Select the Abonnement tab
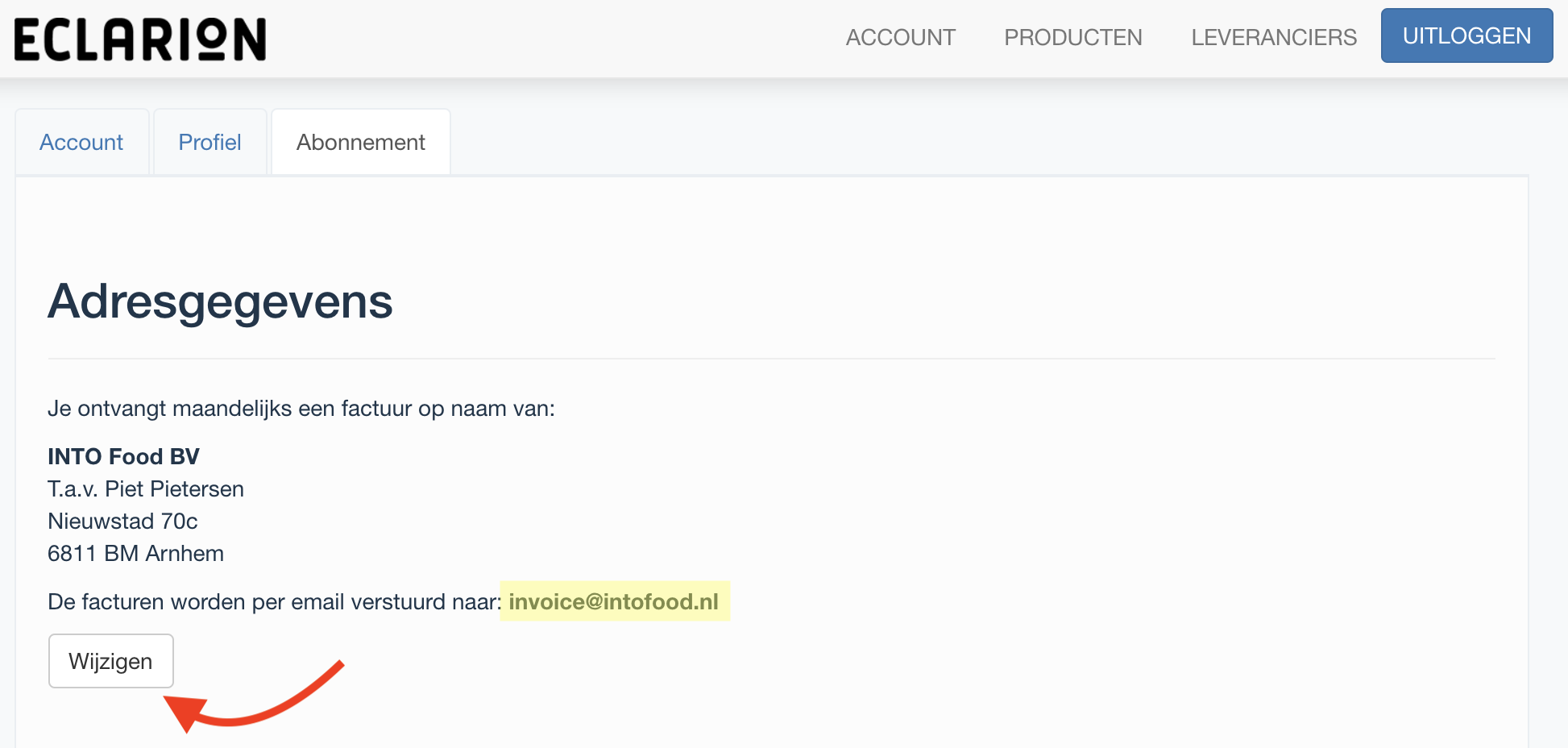 coord(360,142)
